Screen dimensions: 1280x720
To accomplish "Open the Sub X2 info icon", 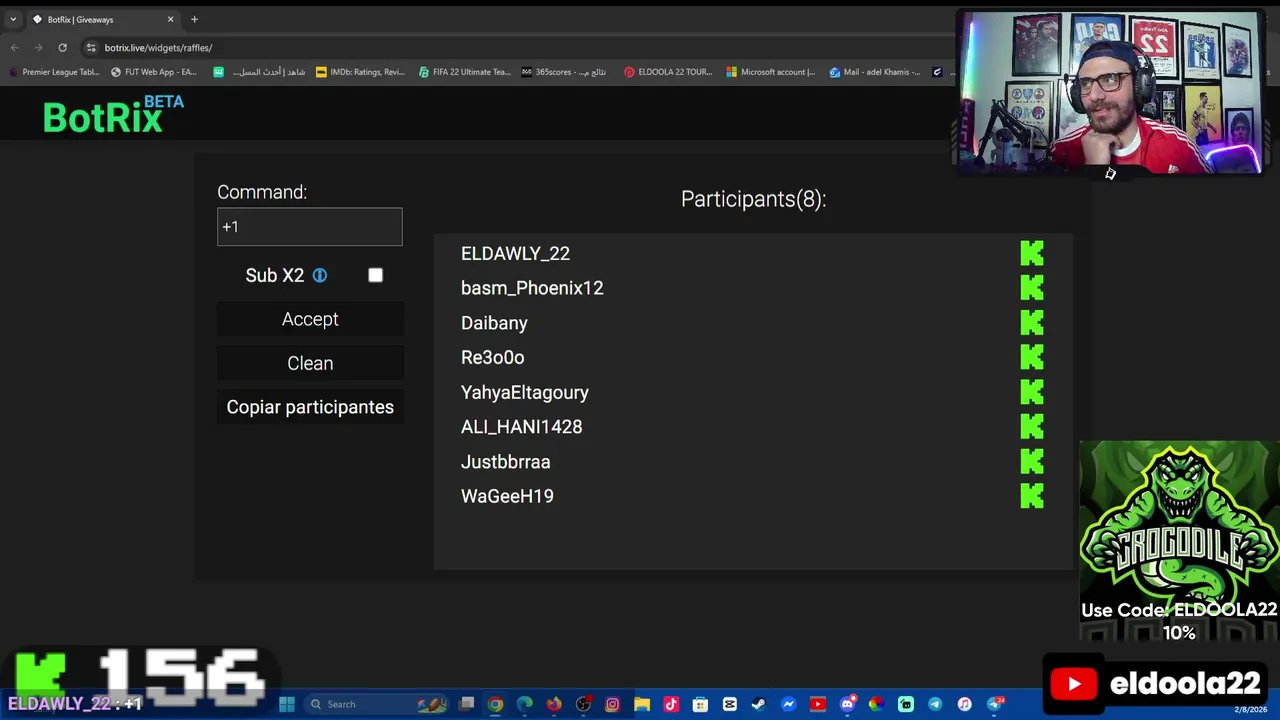I will tap(320, 275).
